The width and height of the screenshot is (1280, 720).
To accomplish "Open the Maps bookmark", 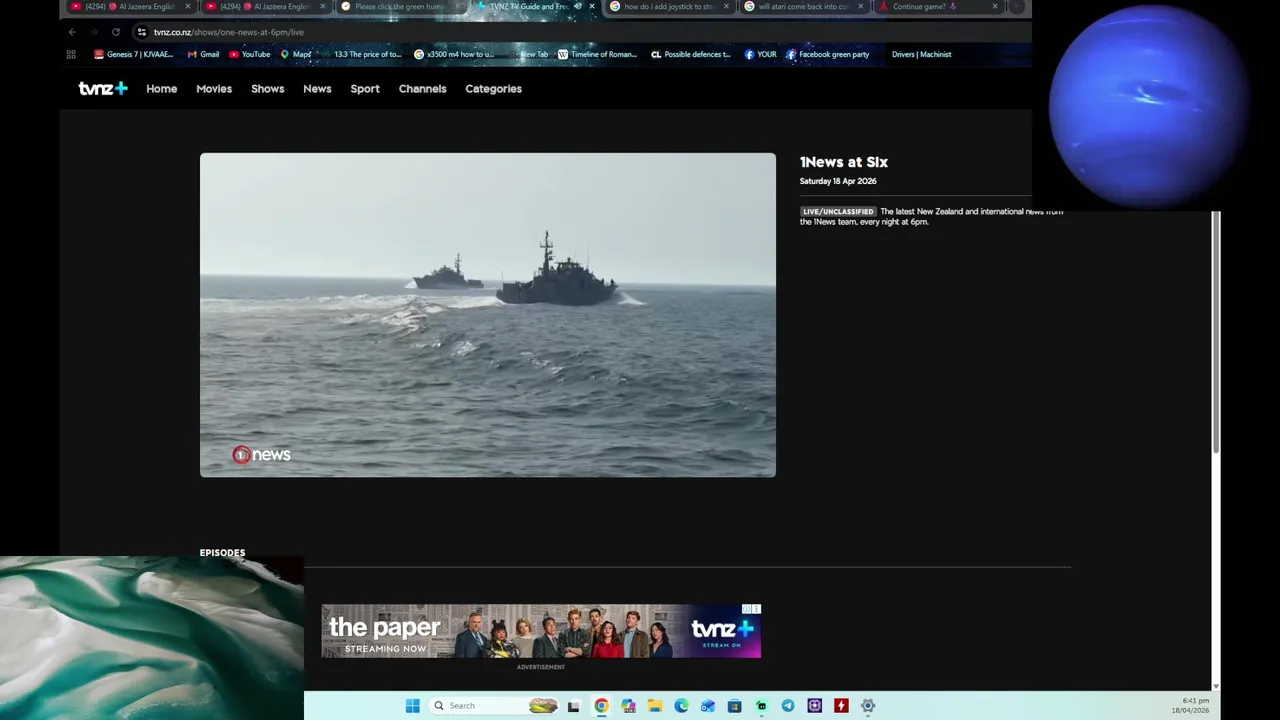I will (296, 54).
